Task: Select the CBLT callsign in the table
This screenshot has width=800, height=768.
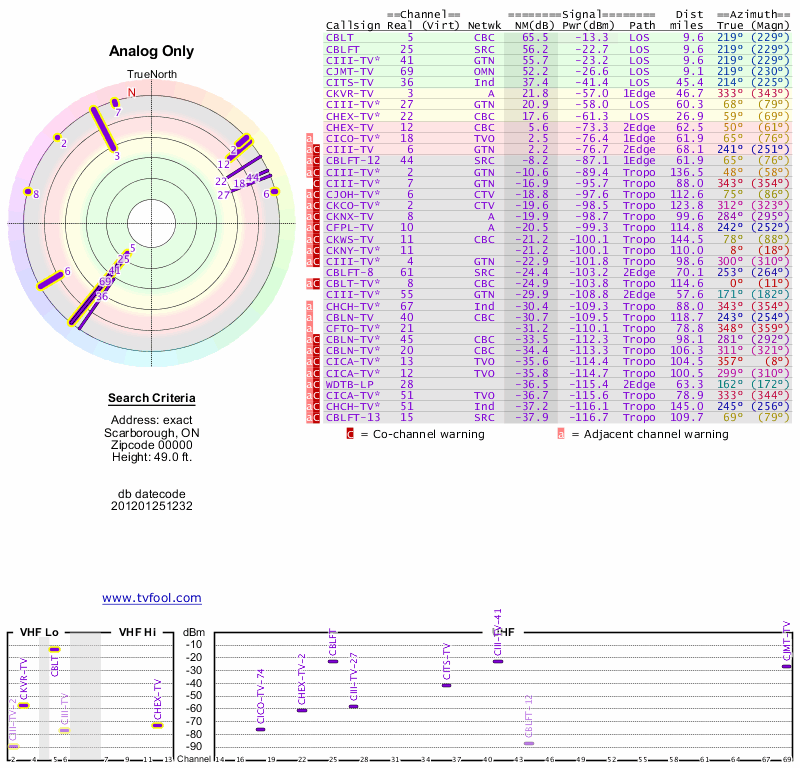Action: tap(339, 38)
